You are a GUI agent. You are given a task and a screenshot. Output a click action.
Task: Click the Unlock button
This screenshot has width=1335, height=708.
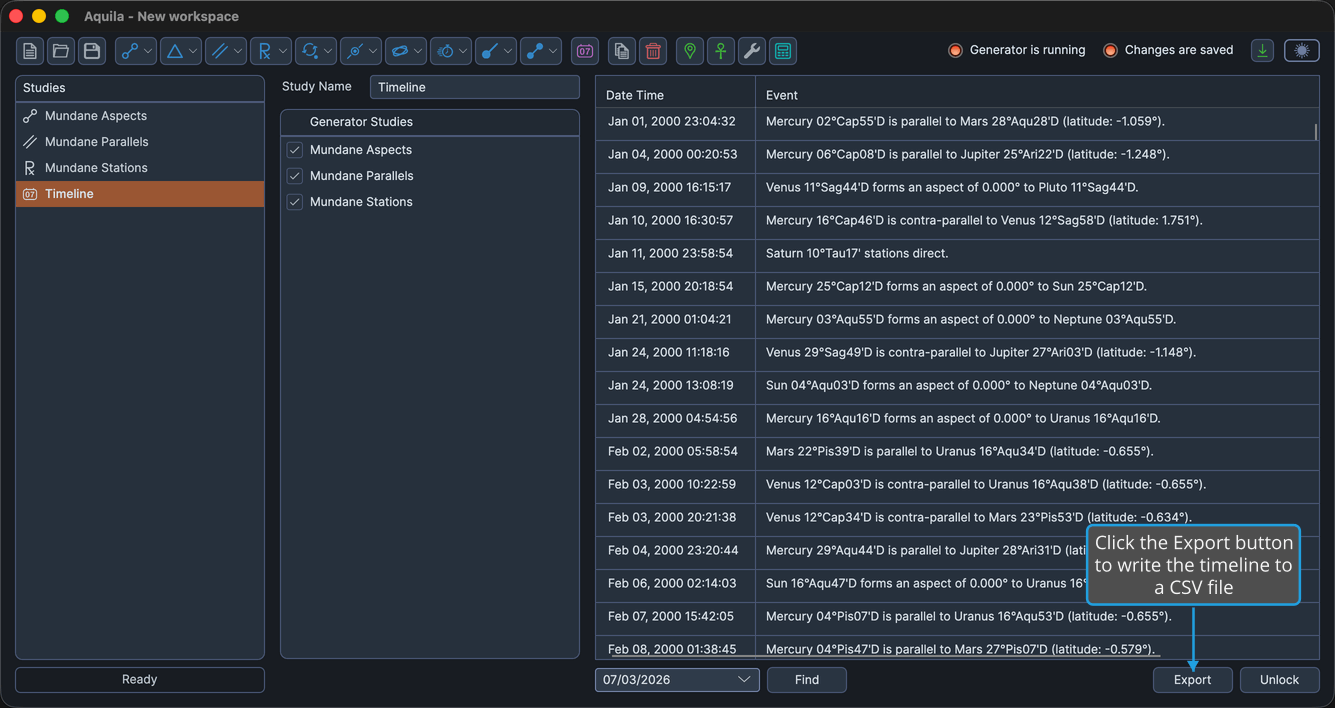pyautogui.click(x=1279, y=680)
